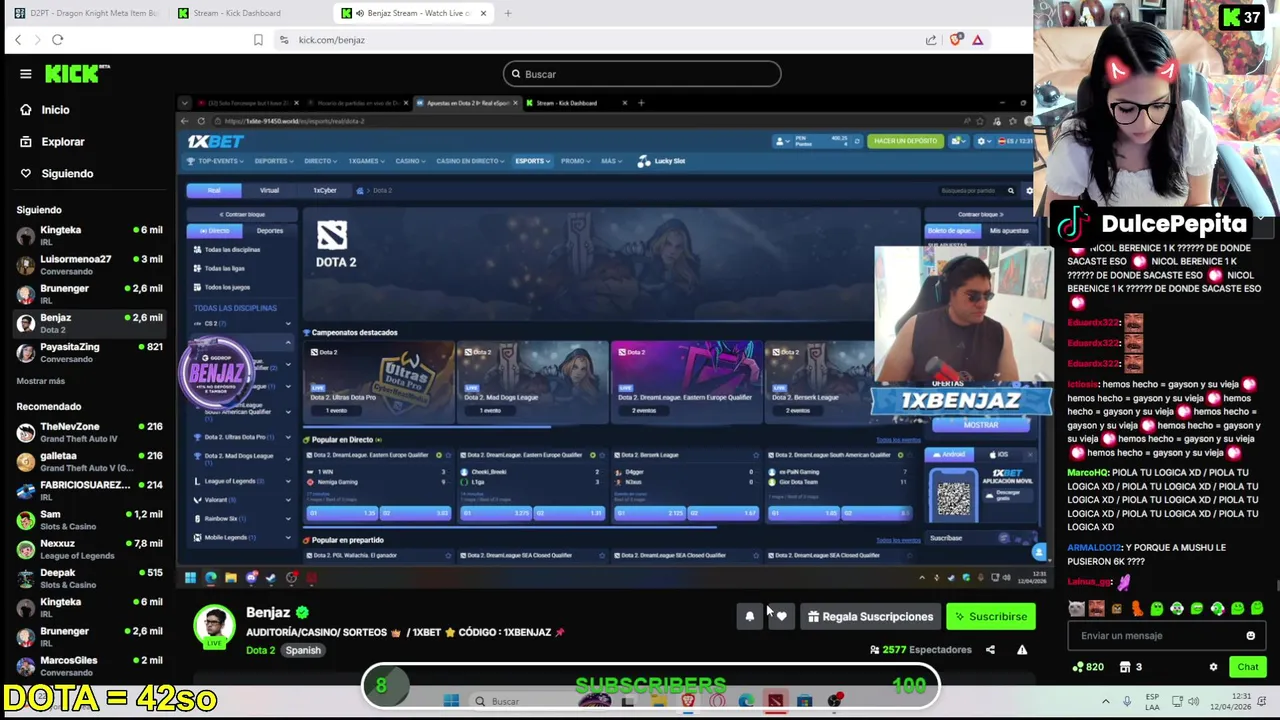Open Dota 2 category link
Screen dimensions: 1280x720
tap(260, 650)
